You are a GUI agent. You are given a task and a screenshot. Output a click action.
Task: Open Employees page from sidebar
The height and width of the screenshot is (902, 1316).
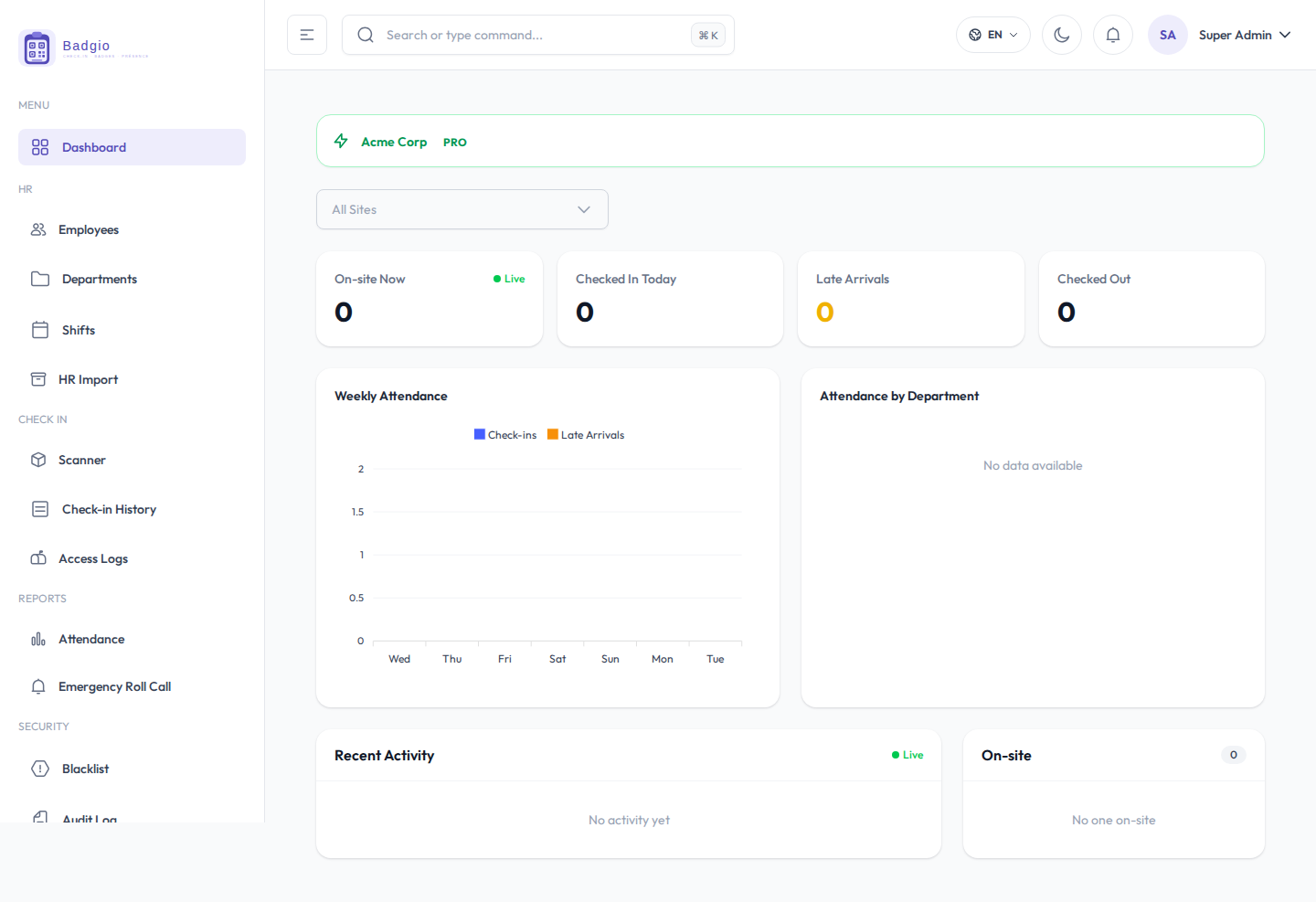[x=132, y=229]
